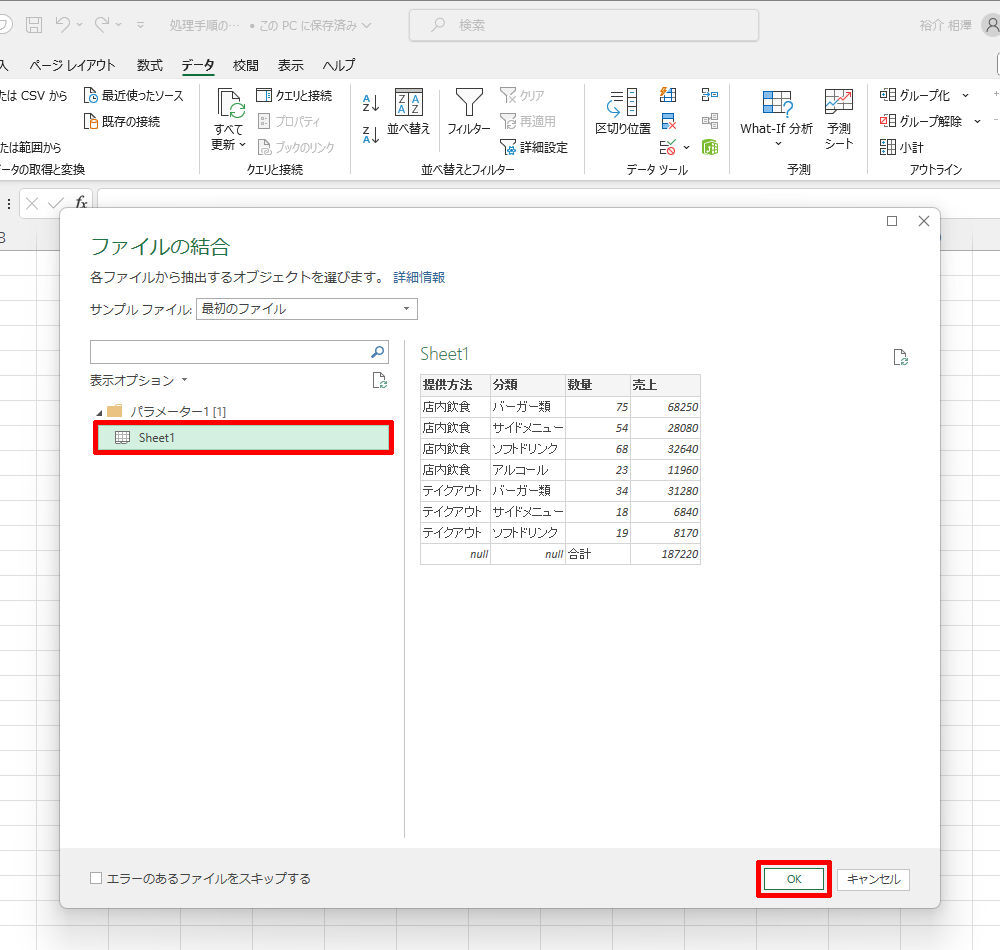
Task: Open the サンプル ファイル dropdown
Action: (x=306, y=309)
